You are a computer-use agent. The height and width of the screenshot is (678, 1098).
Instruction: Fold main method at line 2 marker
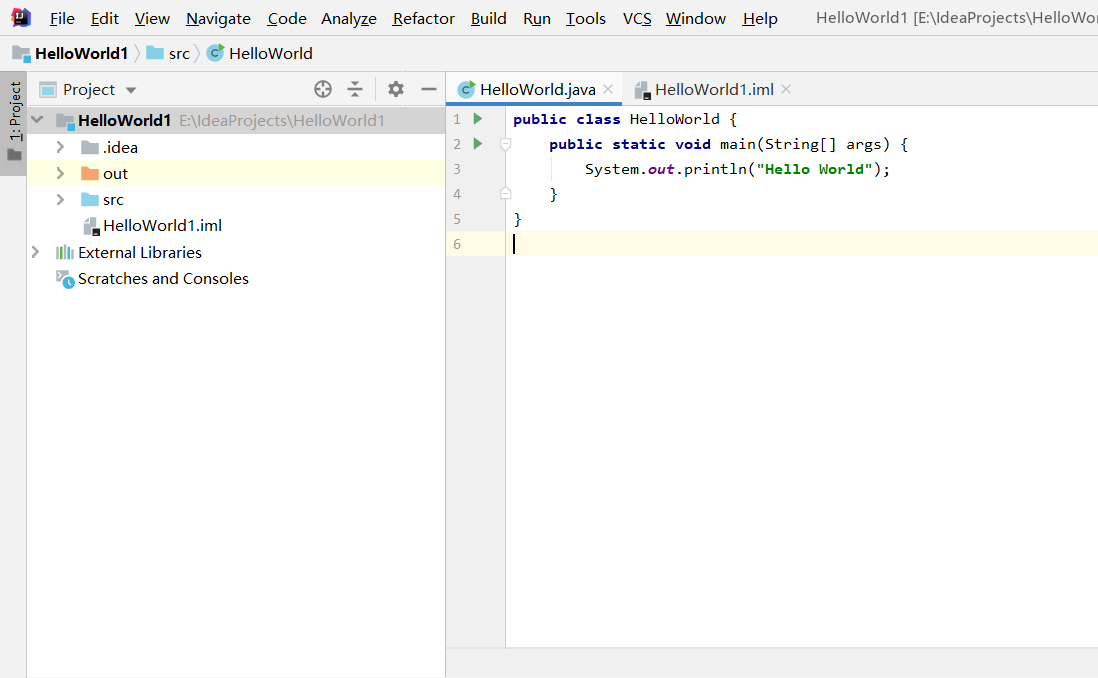[506, 144]
